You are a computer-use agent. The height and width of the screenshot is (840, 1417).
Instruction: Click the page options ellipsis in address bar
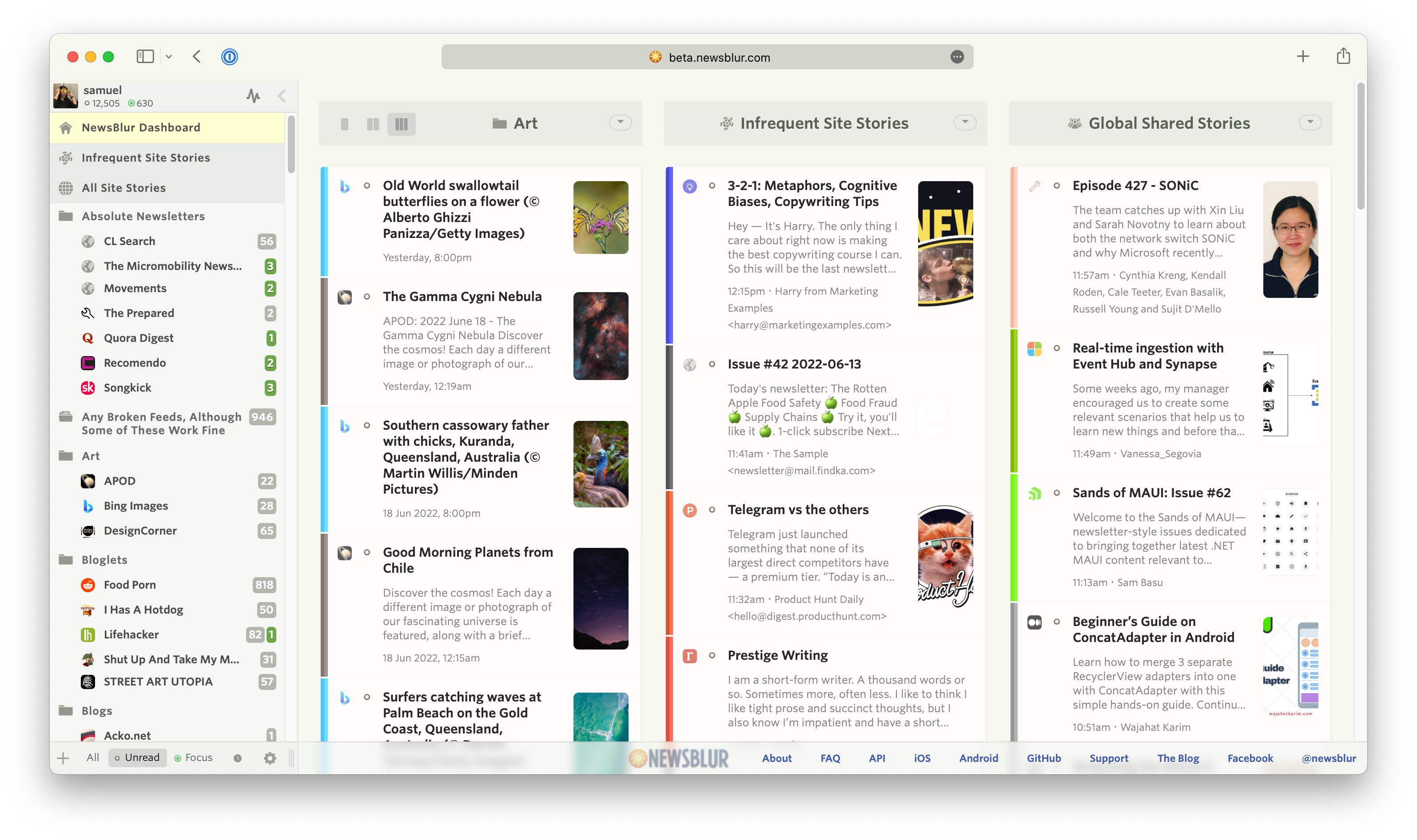click(x=956, y=56)
